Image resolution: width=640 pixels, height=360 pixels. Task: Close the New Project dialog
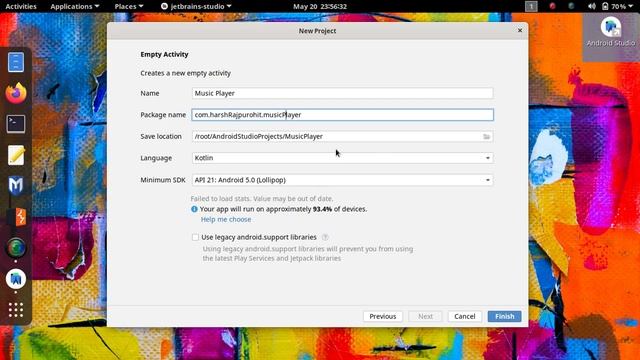tap(520, 30)
